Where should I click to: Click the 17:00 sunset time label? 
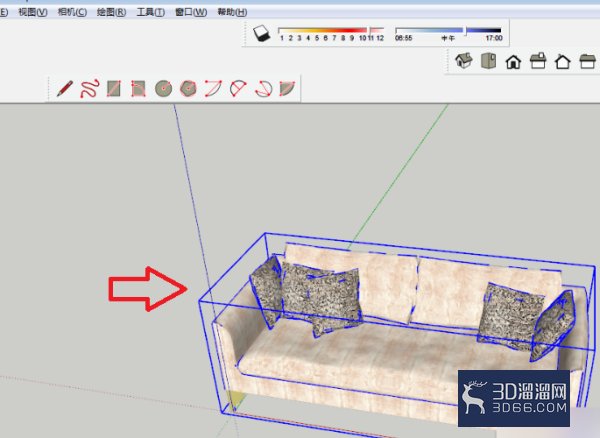point(494,38)
